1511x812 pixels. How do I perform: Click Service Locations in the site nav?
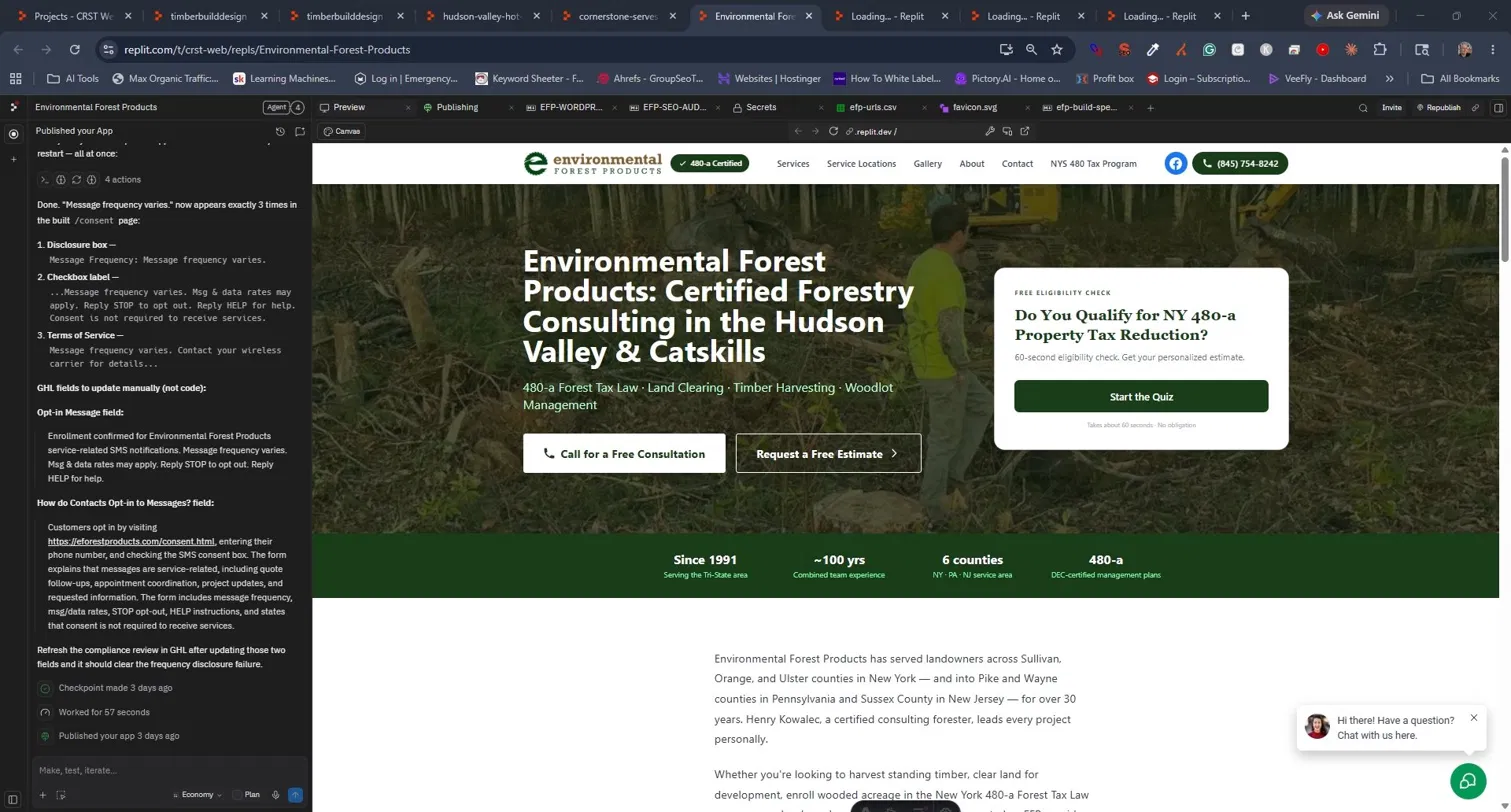[861, 163]
